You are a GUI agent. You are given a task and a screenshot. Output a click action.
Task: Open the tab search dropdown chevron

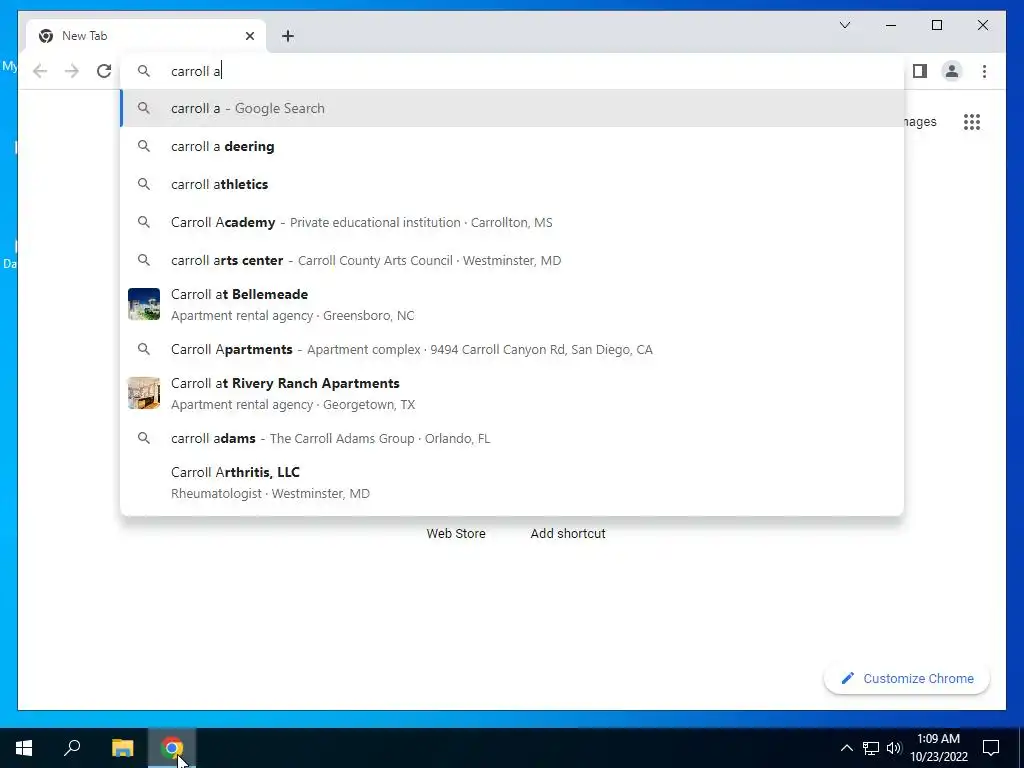(x=844, y=25)
